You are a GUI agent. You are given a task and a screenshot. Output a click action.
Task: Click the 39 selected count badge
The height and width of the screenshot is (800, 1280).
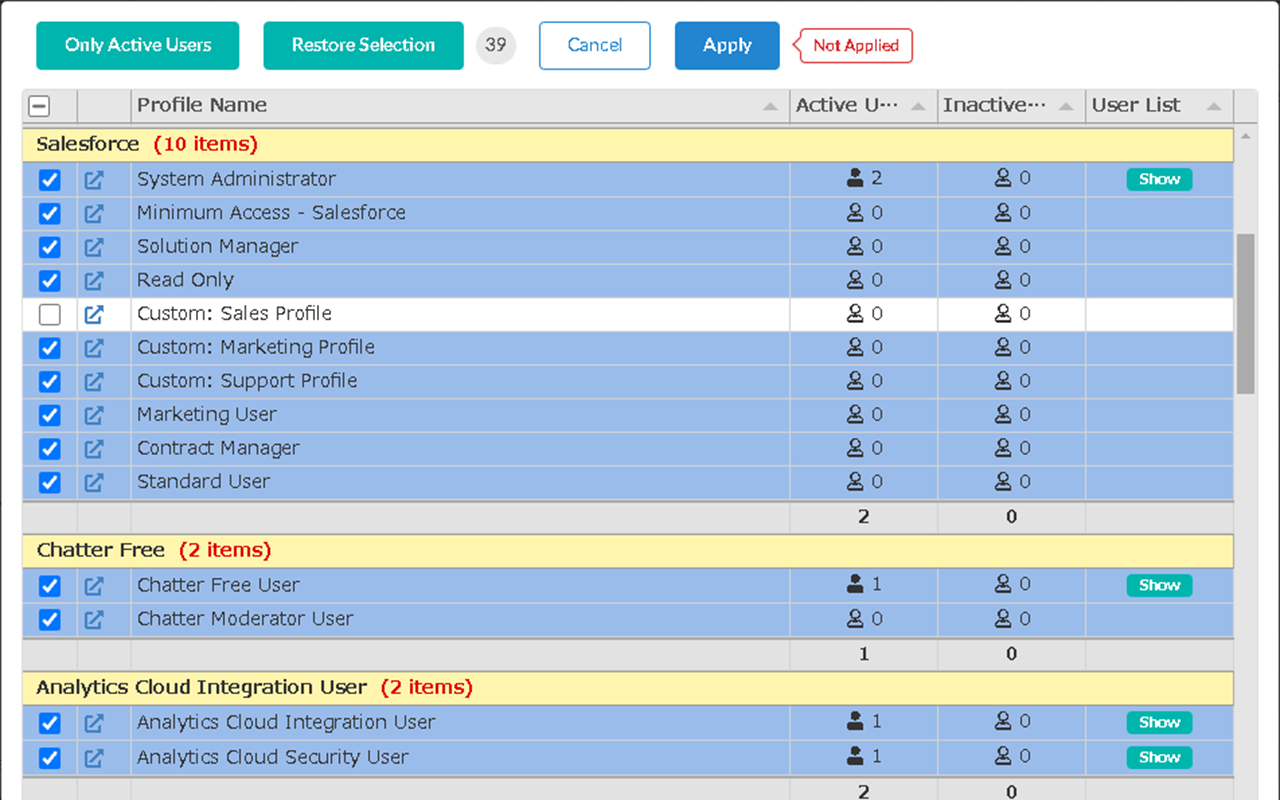tap(496, 45)
